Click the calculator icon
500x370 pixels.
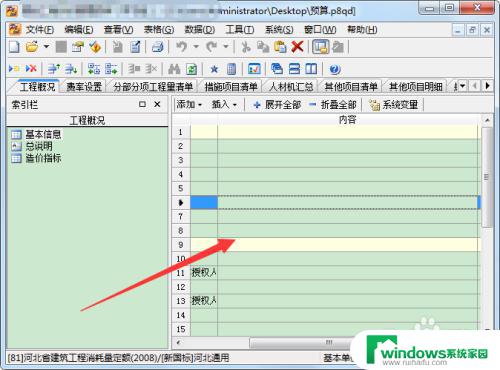tap(231, 69)
